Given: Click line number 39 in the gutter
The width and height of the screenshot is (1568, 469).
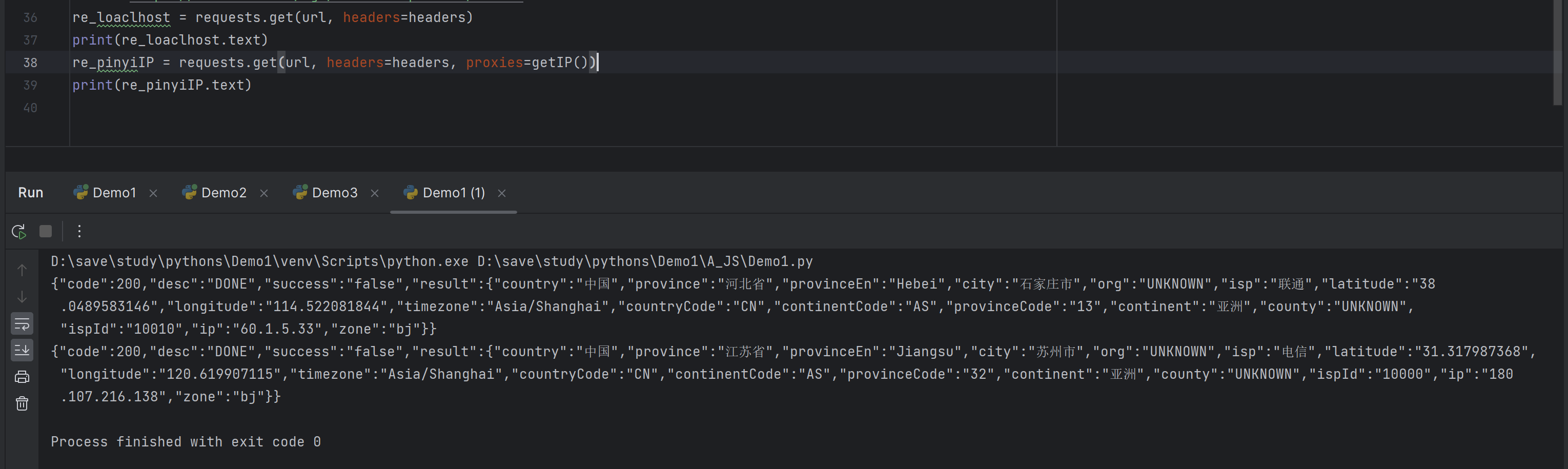Looking at the screenshot, I should point(30,85).
